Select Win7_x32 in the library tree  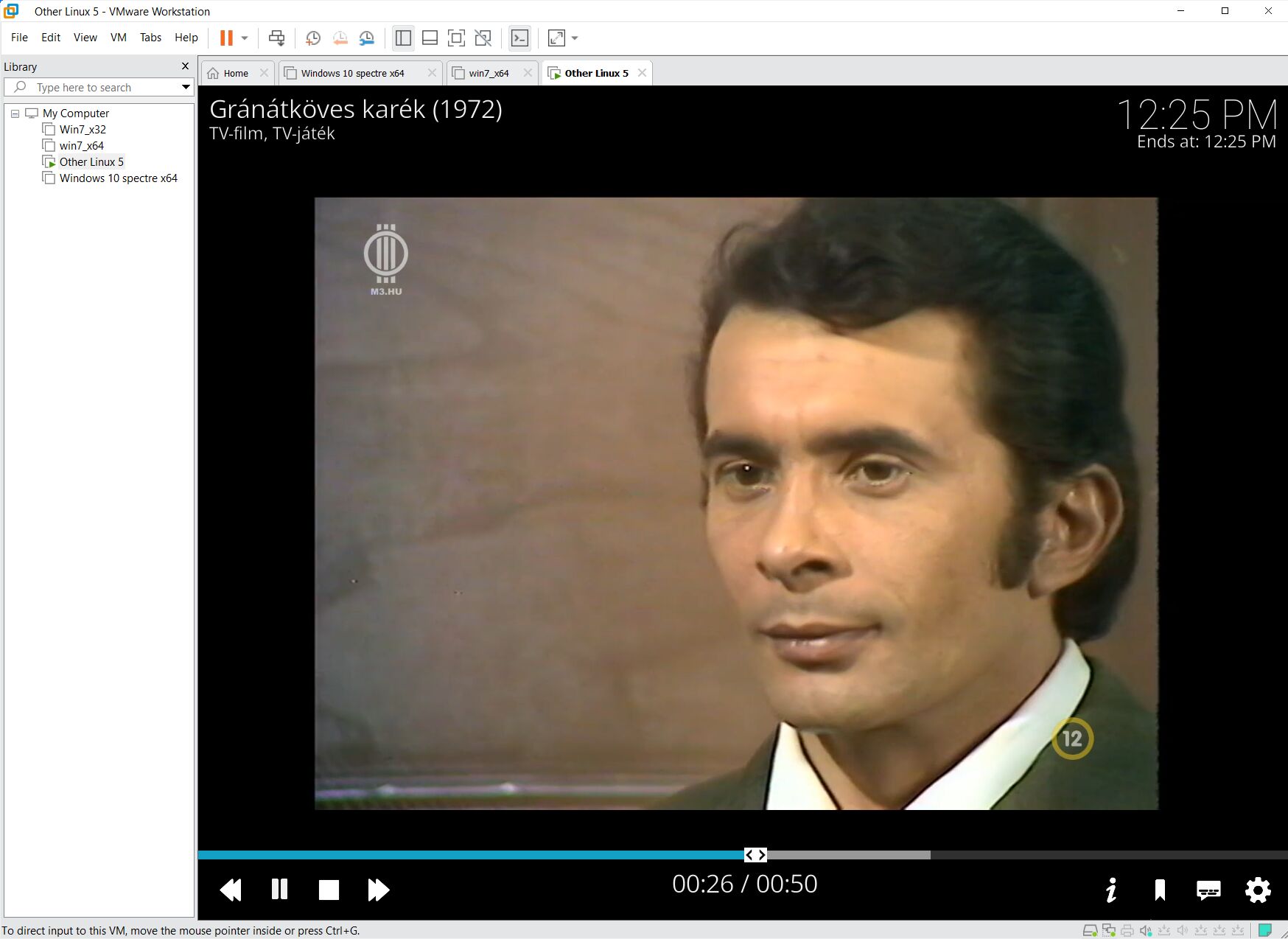tap(83, 130)
